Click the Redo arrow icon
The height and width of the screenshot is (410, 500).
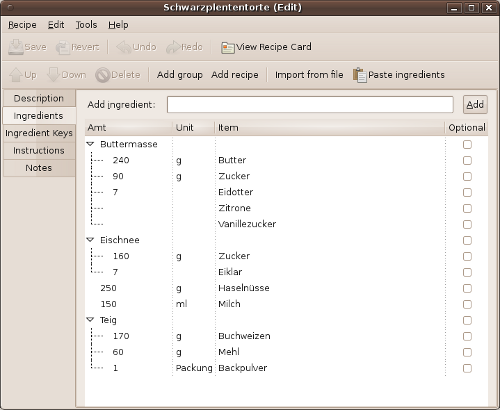point(173,47)
